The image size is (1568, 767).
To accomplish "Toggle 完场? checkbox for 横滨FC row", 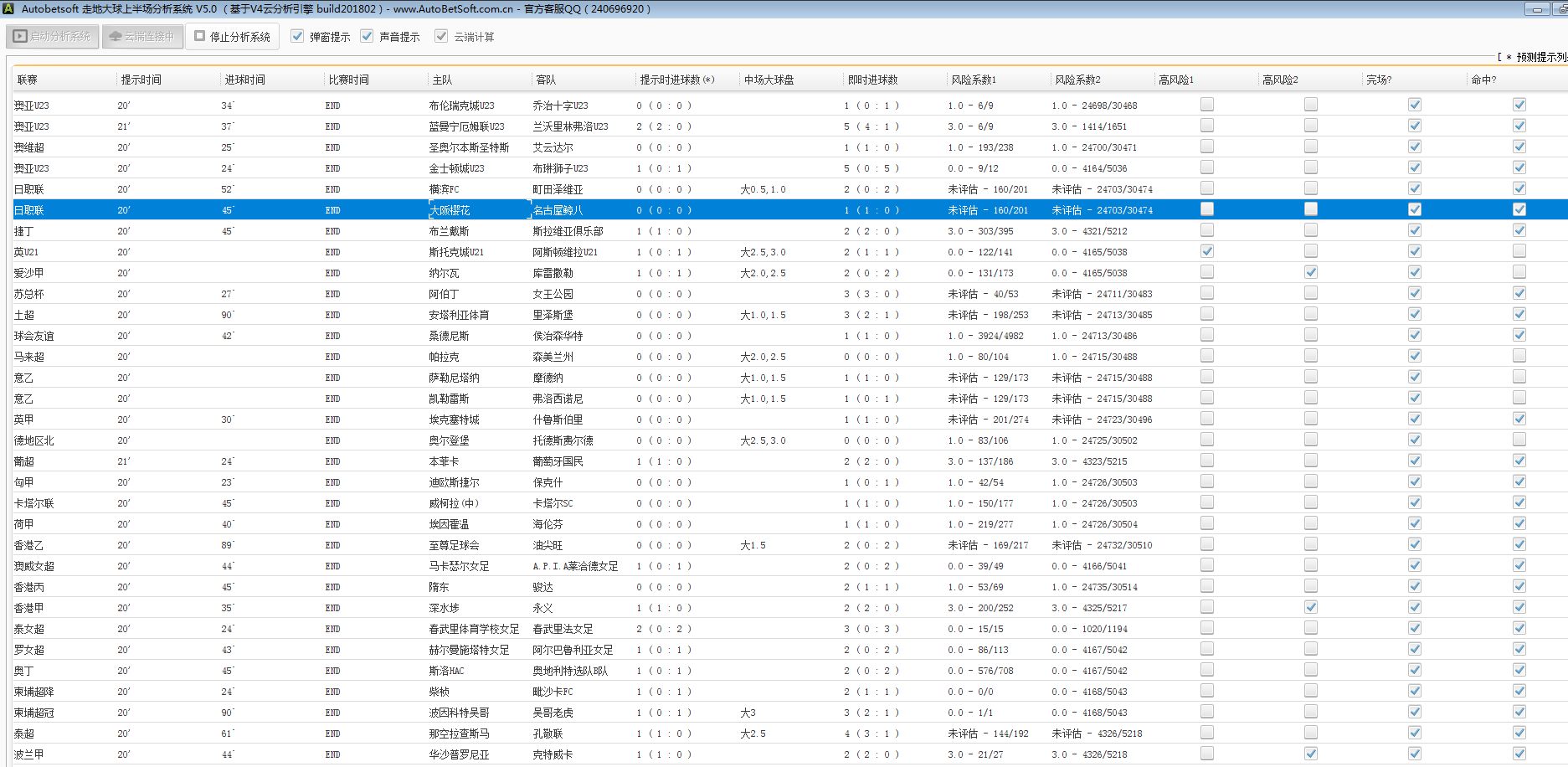I will pyautogui.click(x=1414, y=188).
